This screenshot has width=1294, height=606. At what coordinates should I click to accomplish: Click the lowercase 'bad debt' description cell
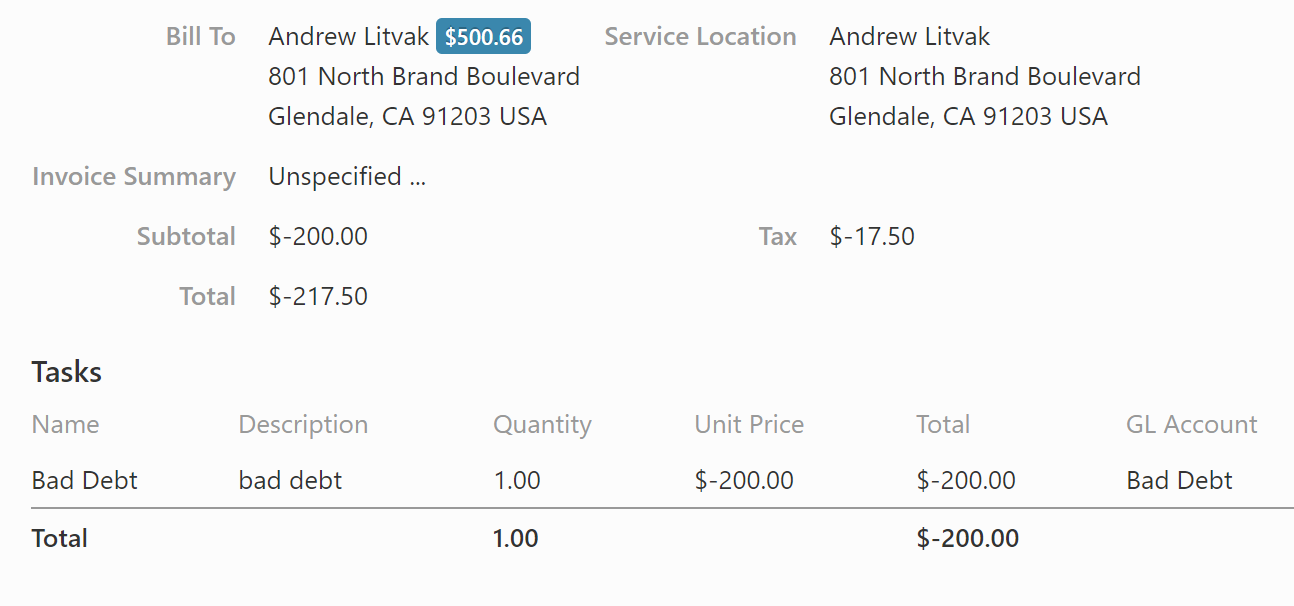coord(290,481)
